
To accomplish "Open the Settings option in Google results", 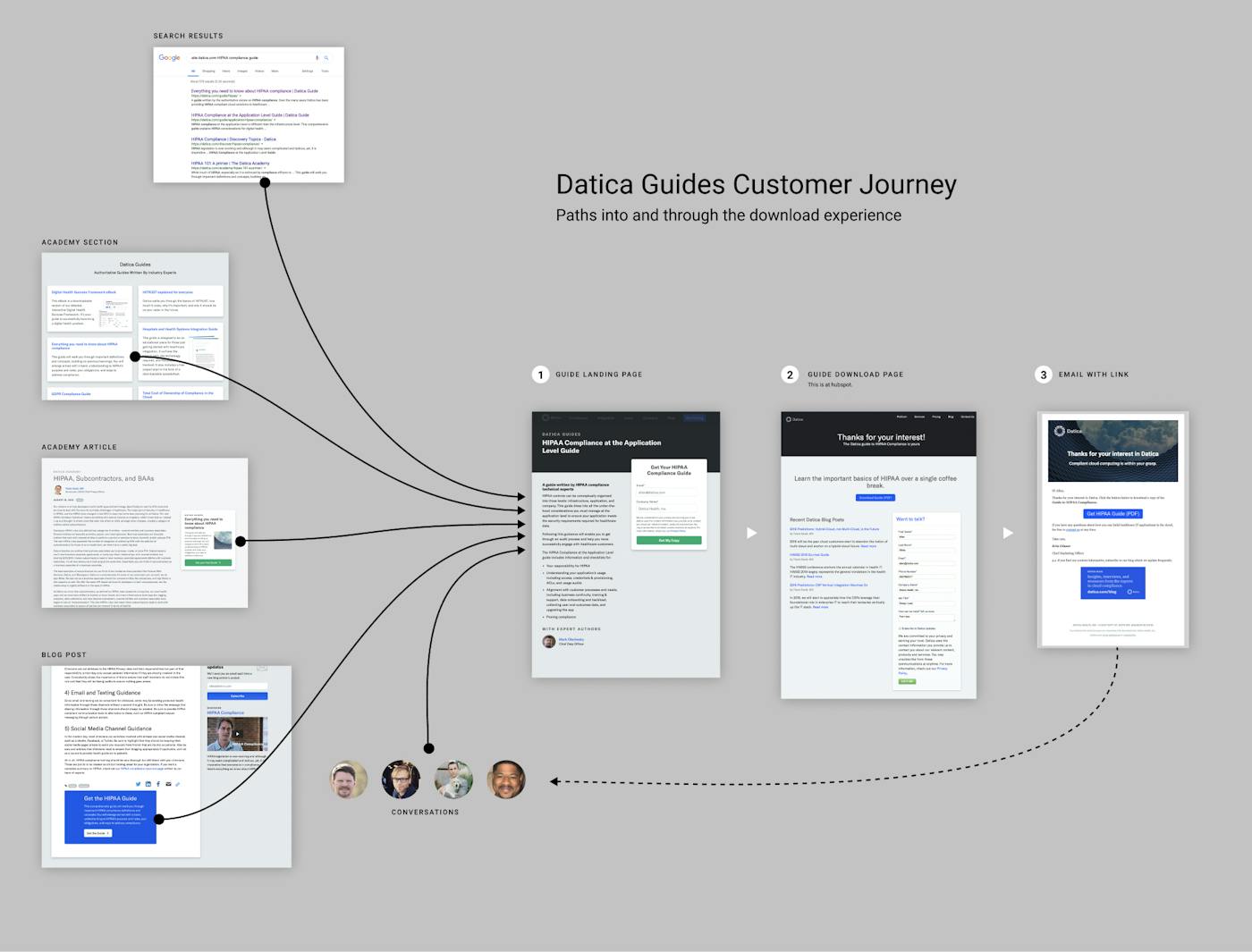I will [x=308, y=71].
